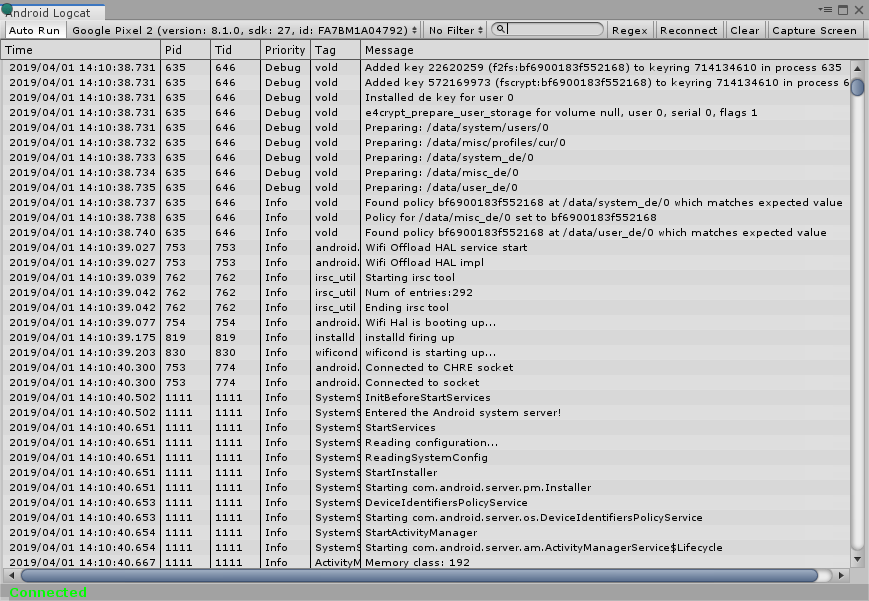Click the search magnifier icon
Viewport: 869px width, 601px height.
tap(499, 30)
